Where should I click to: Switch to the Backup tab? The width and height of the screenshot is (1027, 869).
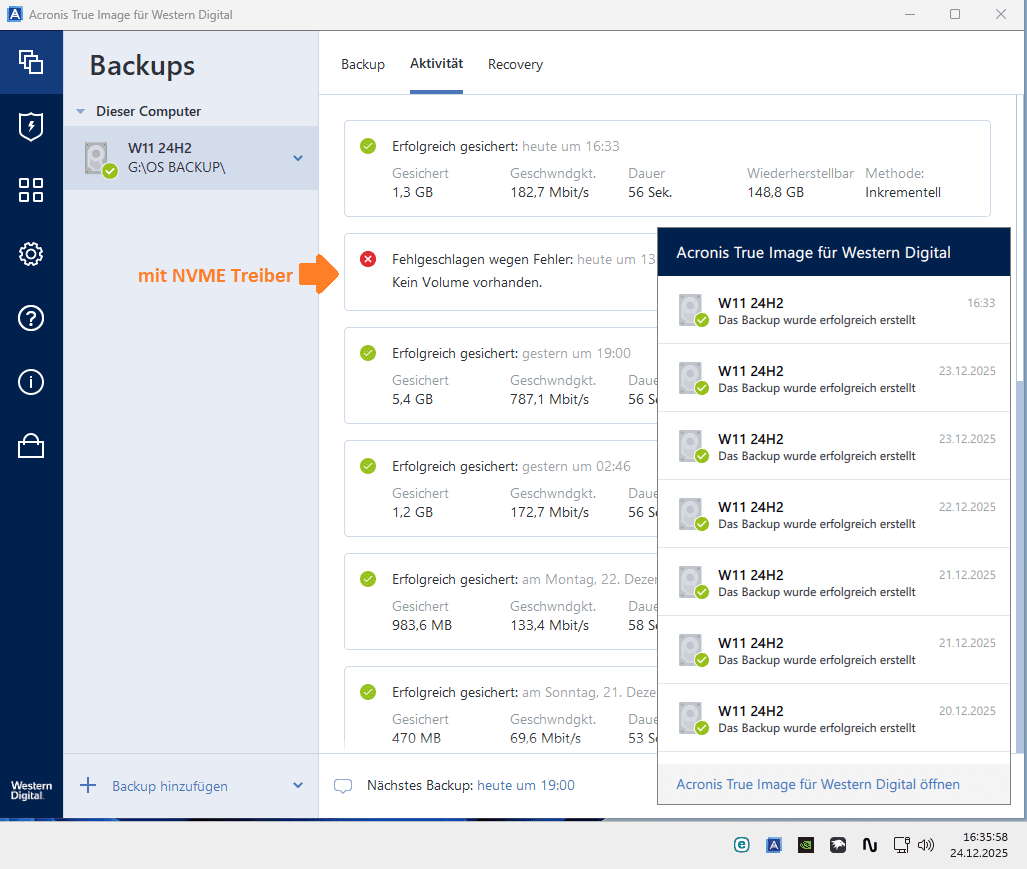pos(363,64)
